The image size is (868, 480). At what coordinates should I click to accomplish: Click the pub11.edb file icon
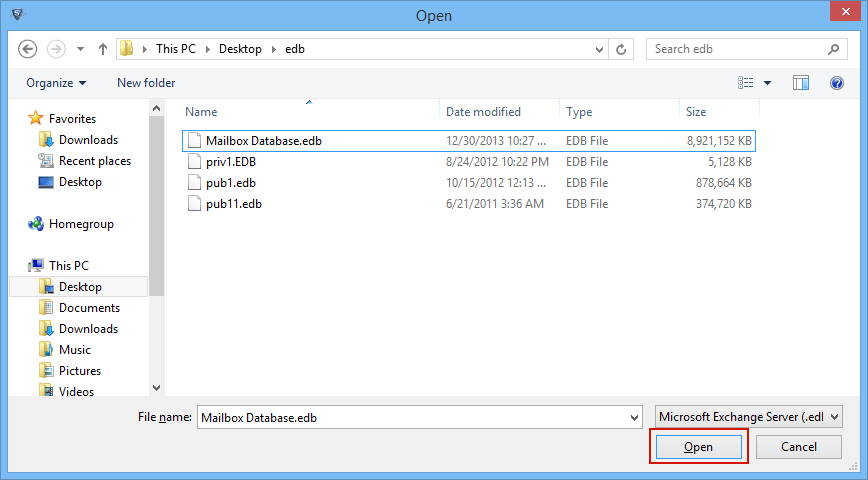(x=194, y=204)
